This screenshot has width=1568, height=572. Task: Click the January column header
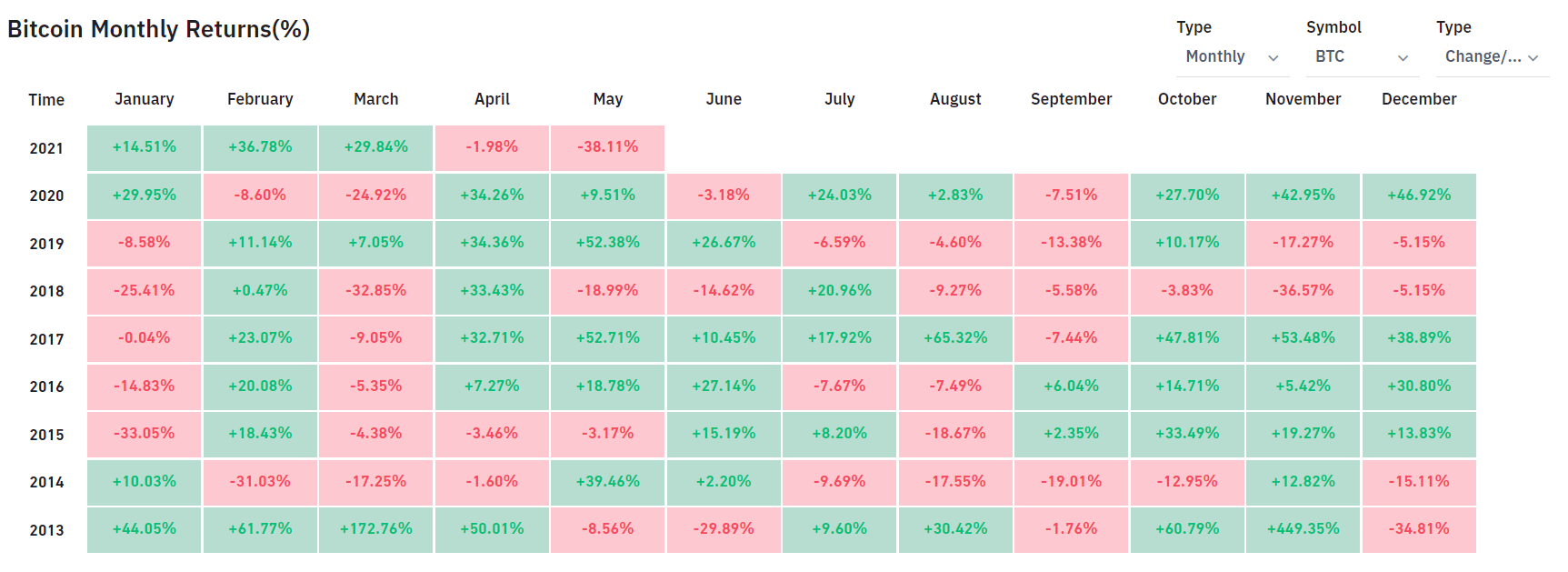coord(144,99)
